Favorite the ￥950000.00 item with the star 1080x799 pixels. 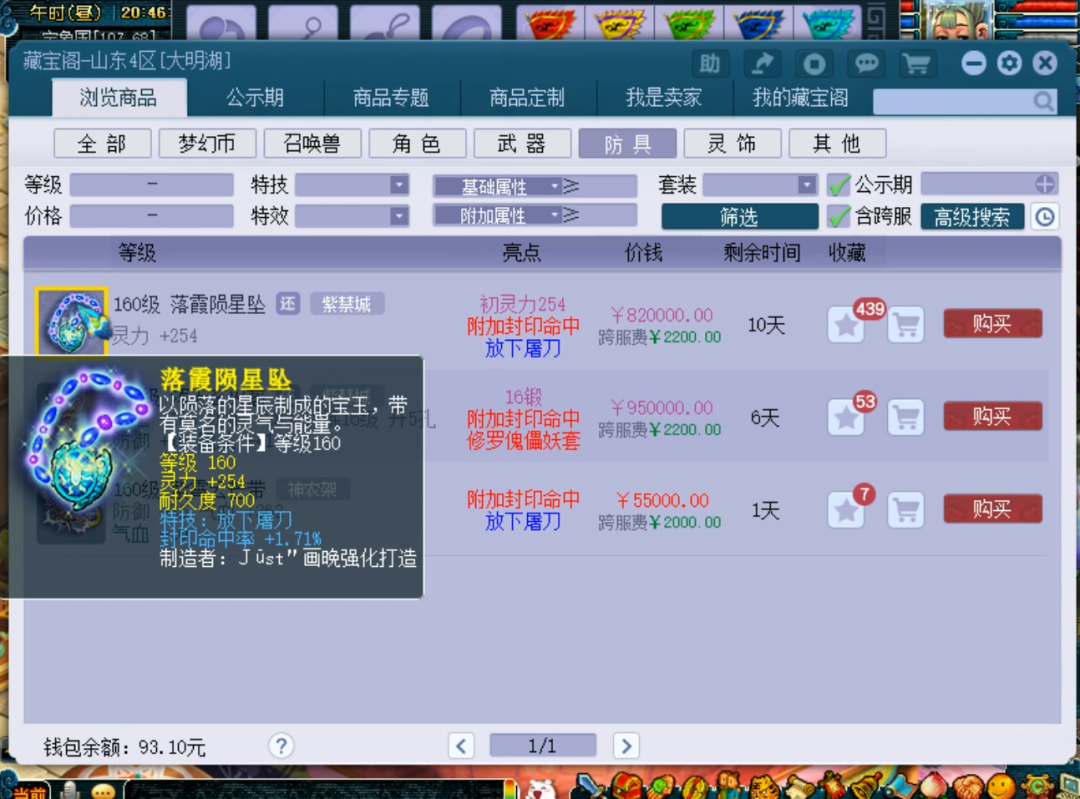pyautogui.click(x=847, y=417)
